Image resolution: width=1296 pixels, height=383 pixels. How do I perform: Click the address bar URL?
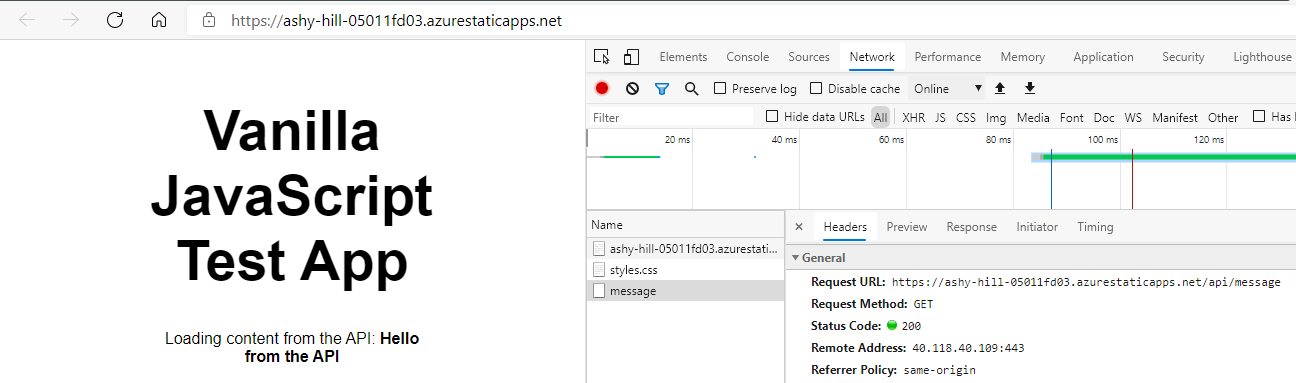[x=396, y=20]
